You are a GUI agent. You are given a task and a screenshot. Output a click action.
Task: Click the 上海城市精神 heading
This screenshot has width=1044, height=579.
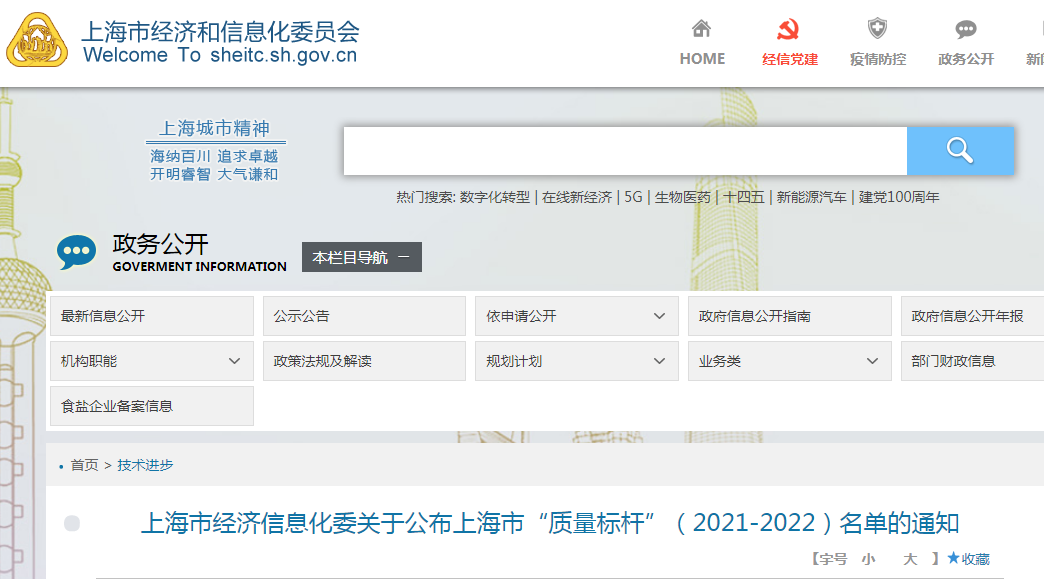[214, 128]
